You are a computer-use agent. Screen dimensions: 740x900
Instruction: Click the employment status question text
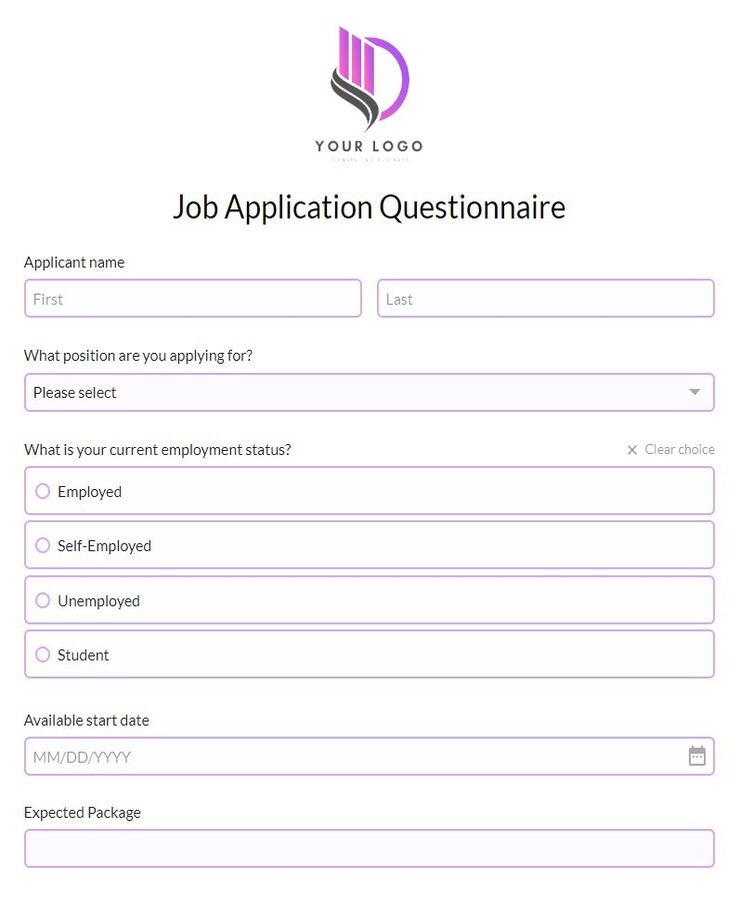tap(157, 450)
